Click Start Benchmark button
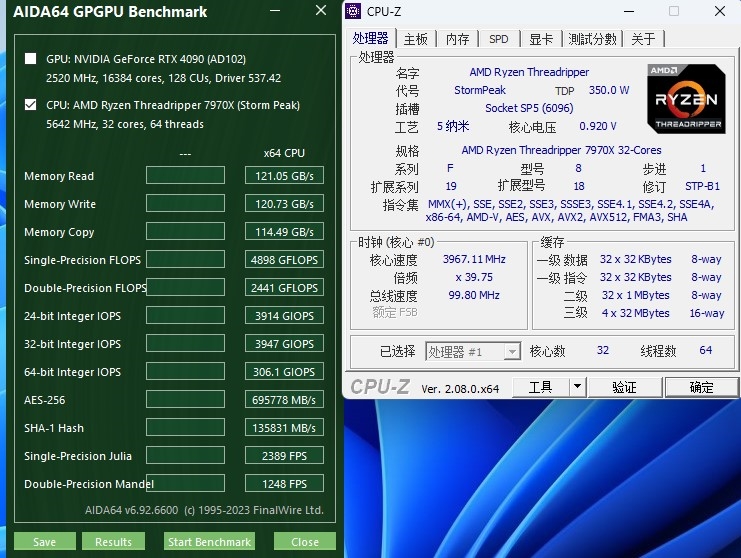The image size is (741, 558). click(x=209, y=541)
